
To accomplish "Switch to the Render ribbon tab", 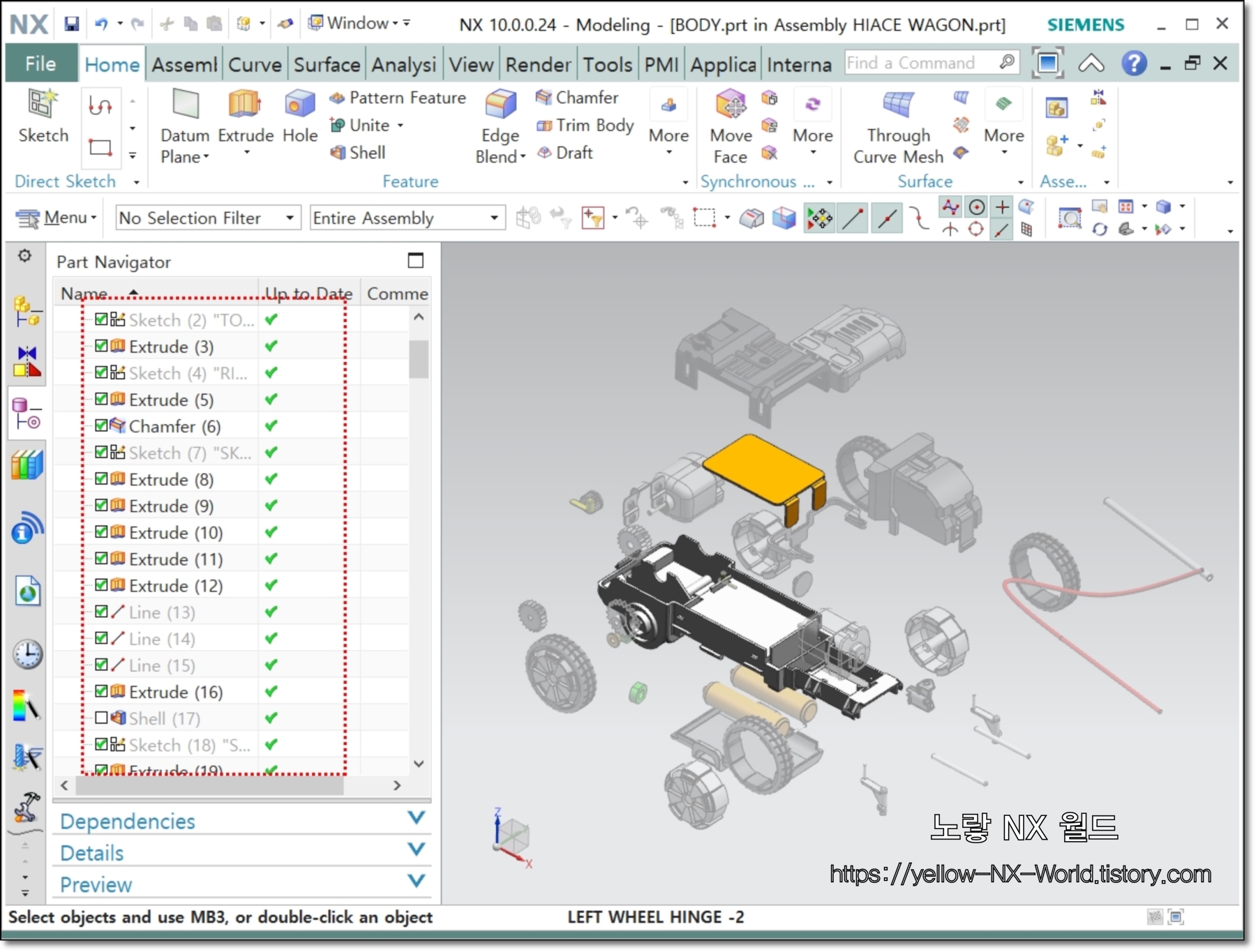I will 538,65.
